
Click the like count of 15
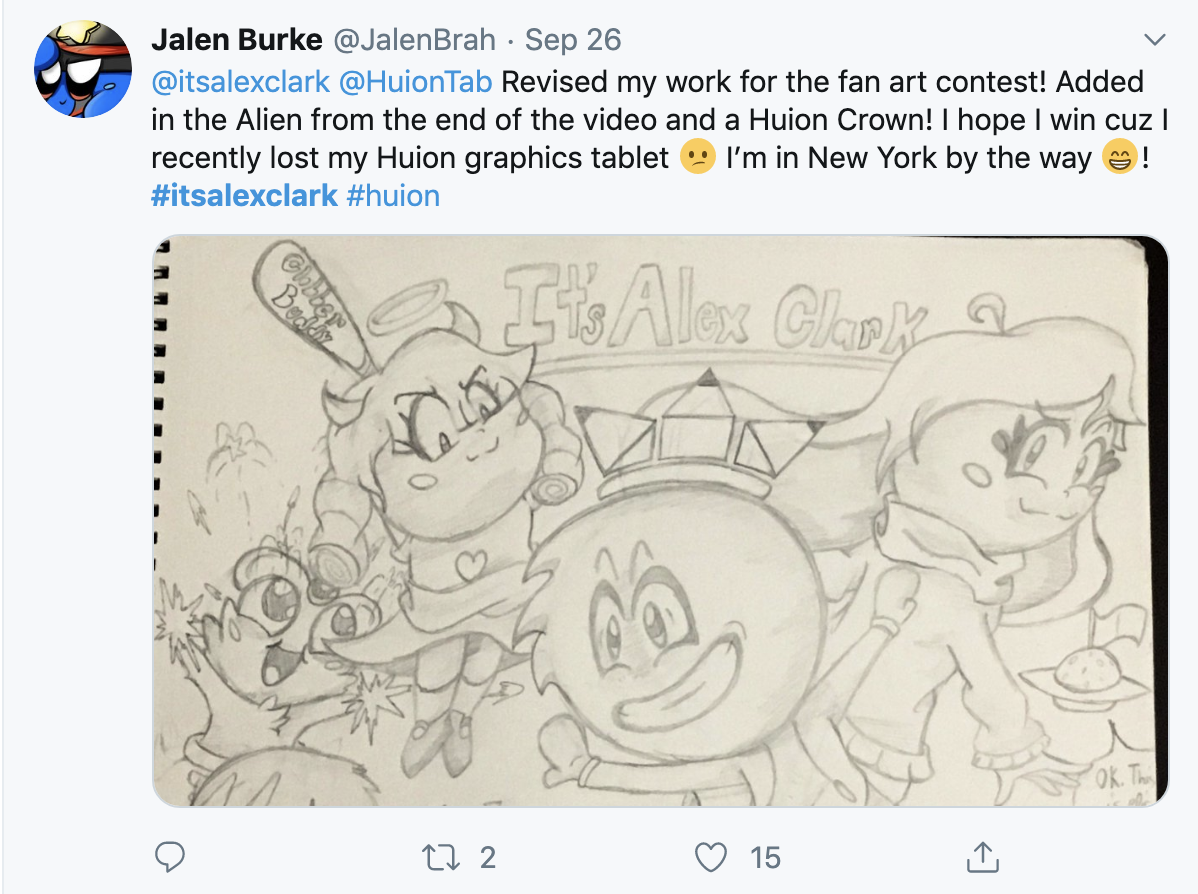click(765, 857)
